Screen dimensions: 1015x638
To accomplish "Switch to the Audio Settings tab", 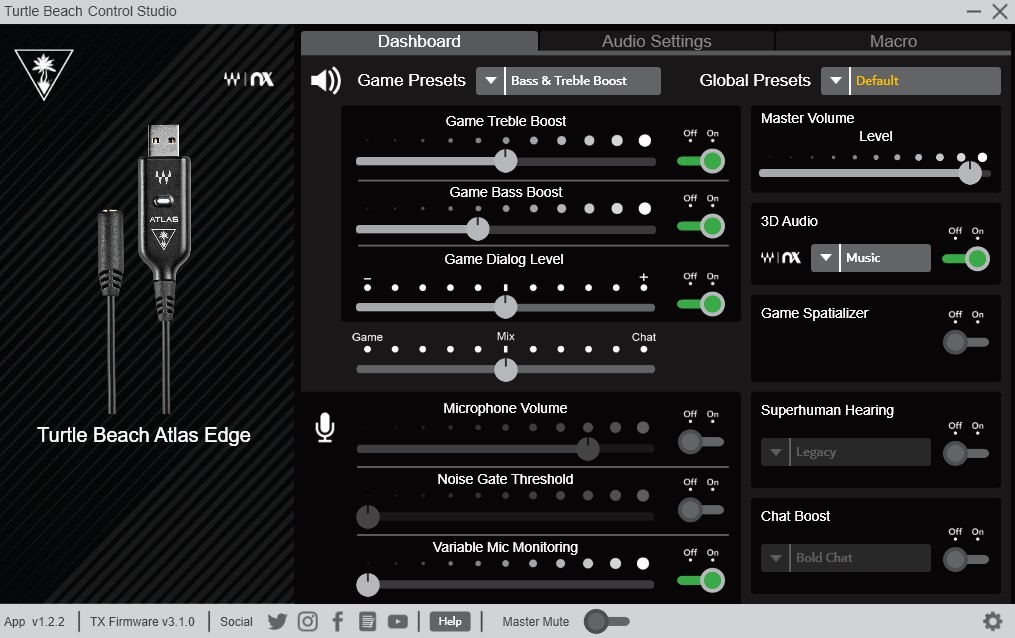I will click(x=656, y=41).
